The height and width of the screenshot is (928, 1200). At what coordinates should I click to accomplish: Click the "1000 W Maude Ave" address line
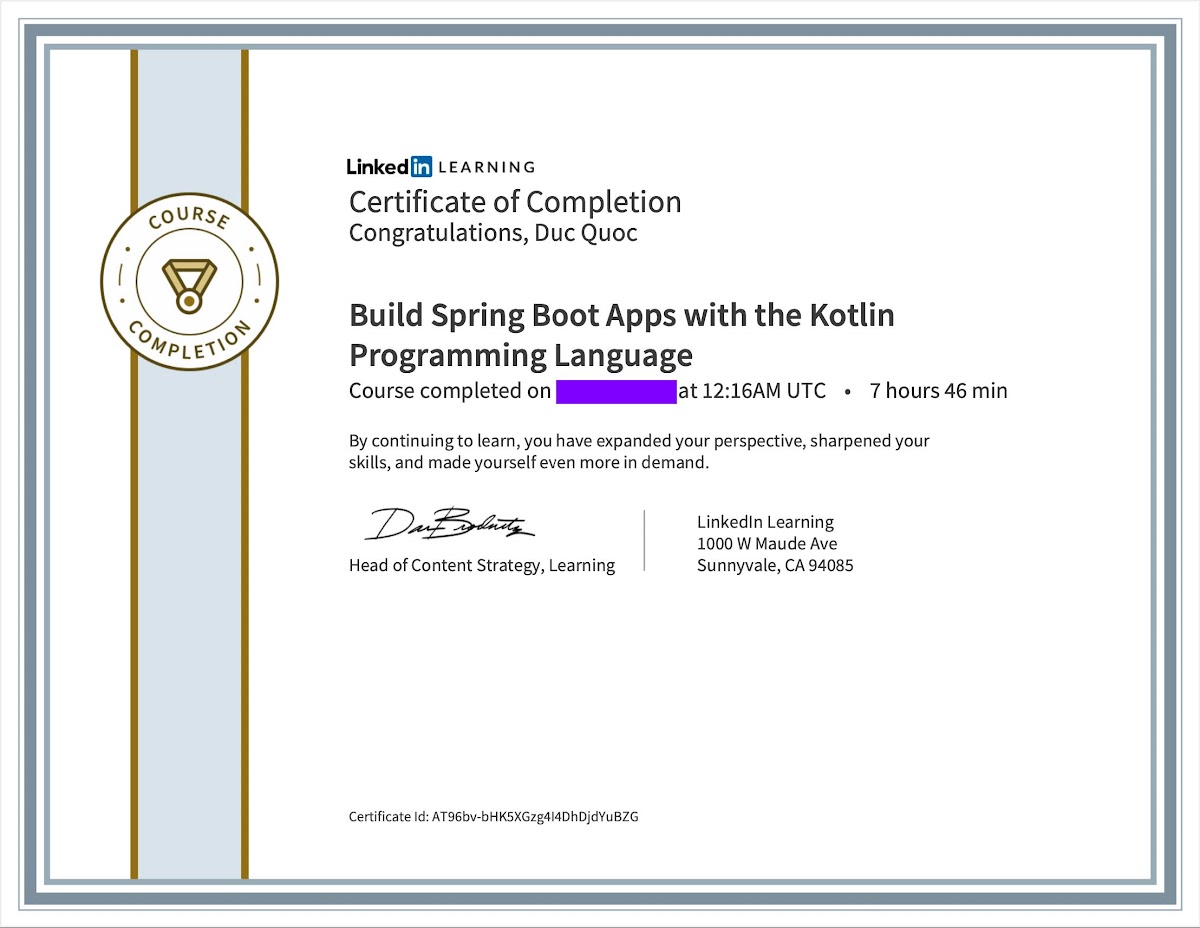click(x=767, y=544)
